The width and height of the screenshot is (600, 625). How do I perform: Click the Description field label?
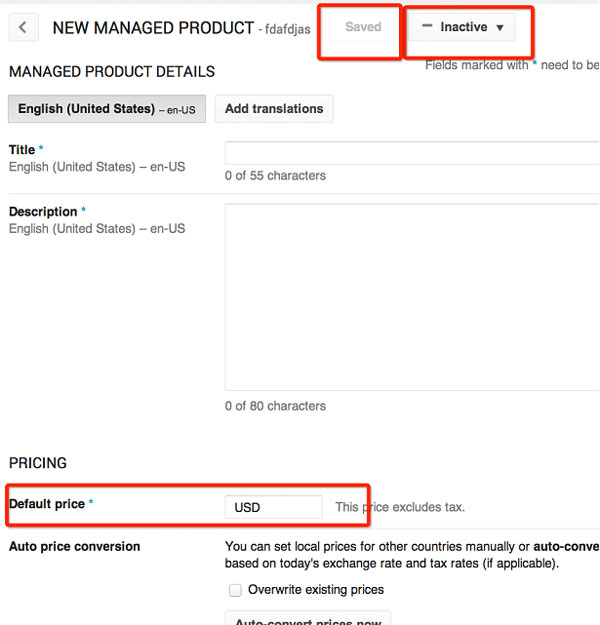pyautogui.click(x=43, y=212)
